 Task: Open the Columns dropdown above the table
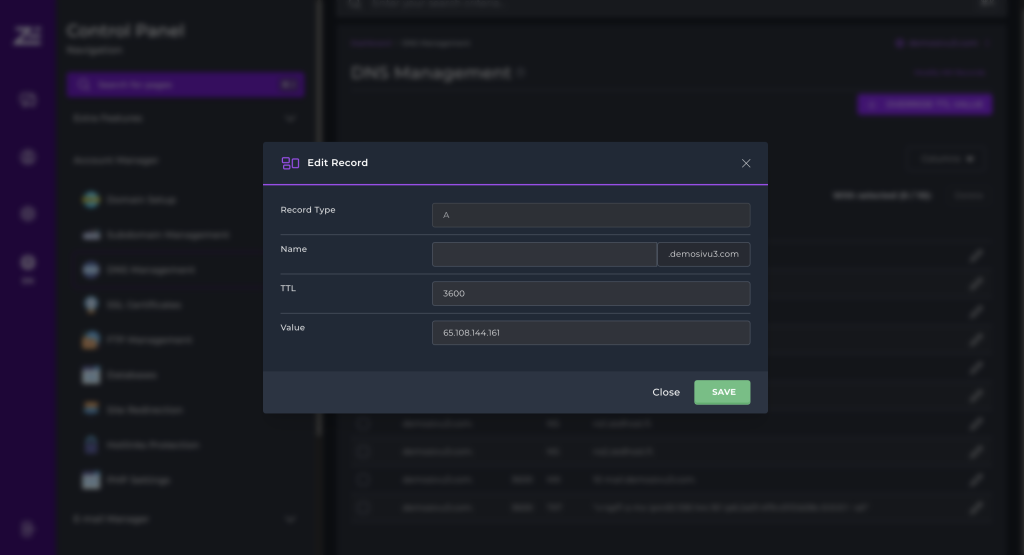[947, 159]
